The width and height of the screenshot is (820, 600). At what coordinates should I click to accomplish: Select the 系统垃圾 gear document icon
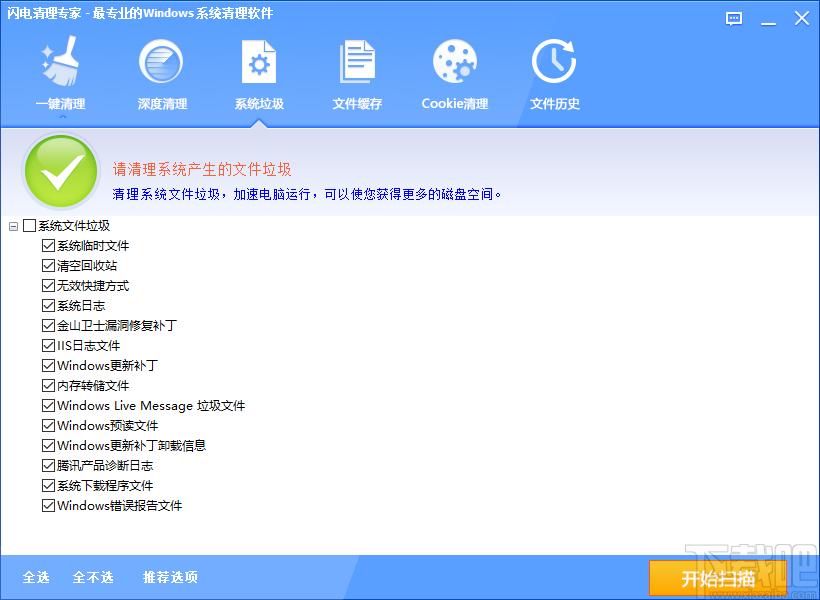pos(259,62)
